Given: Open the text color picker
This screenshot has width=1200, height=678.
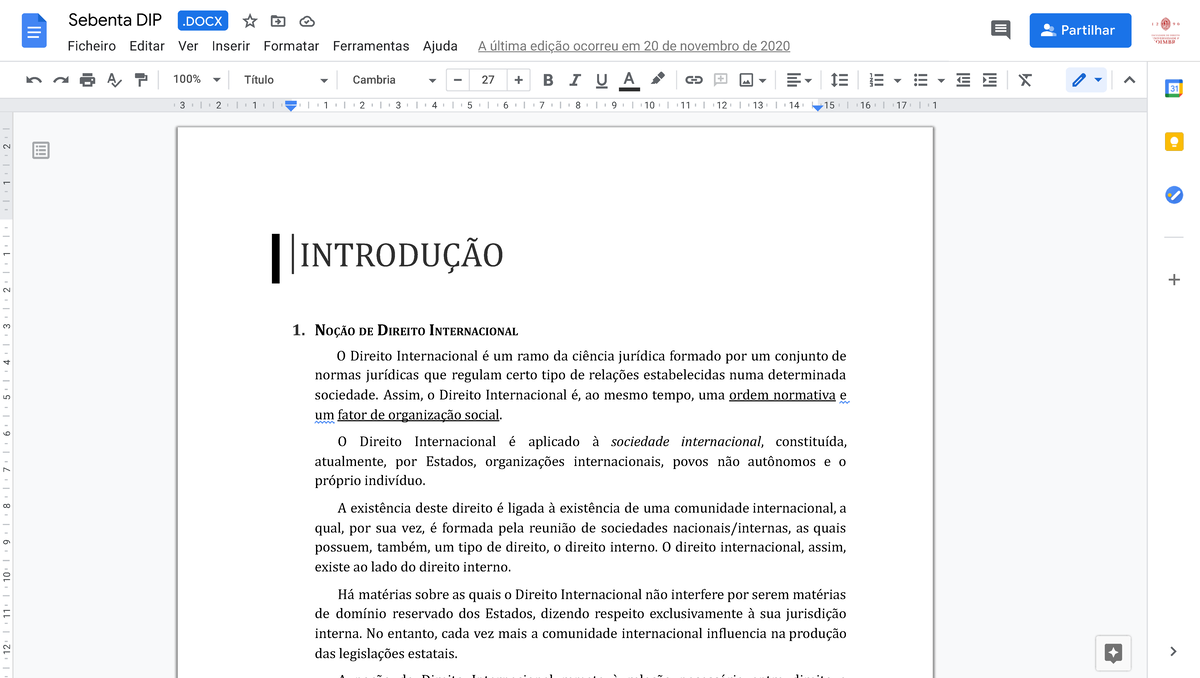Looking at the screenshot, I should 628,79.
